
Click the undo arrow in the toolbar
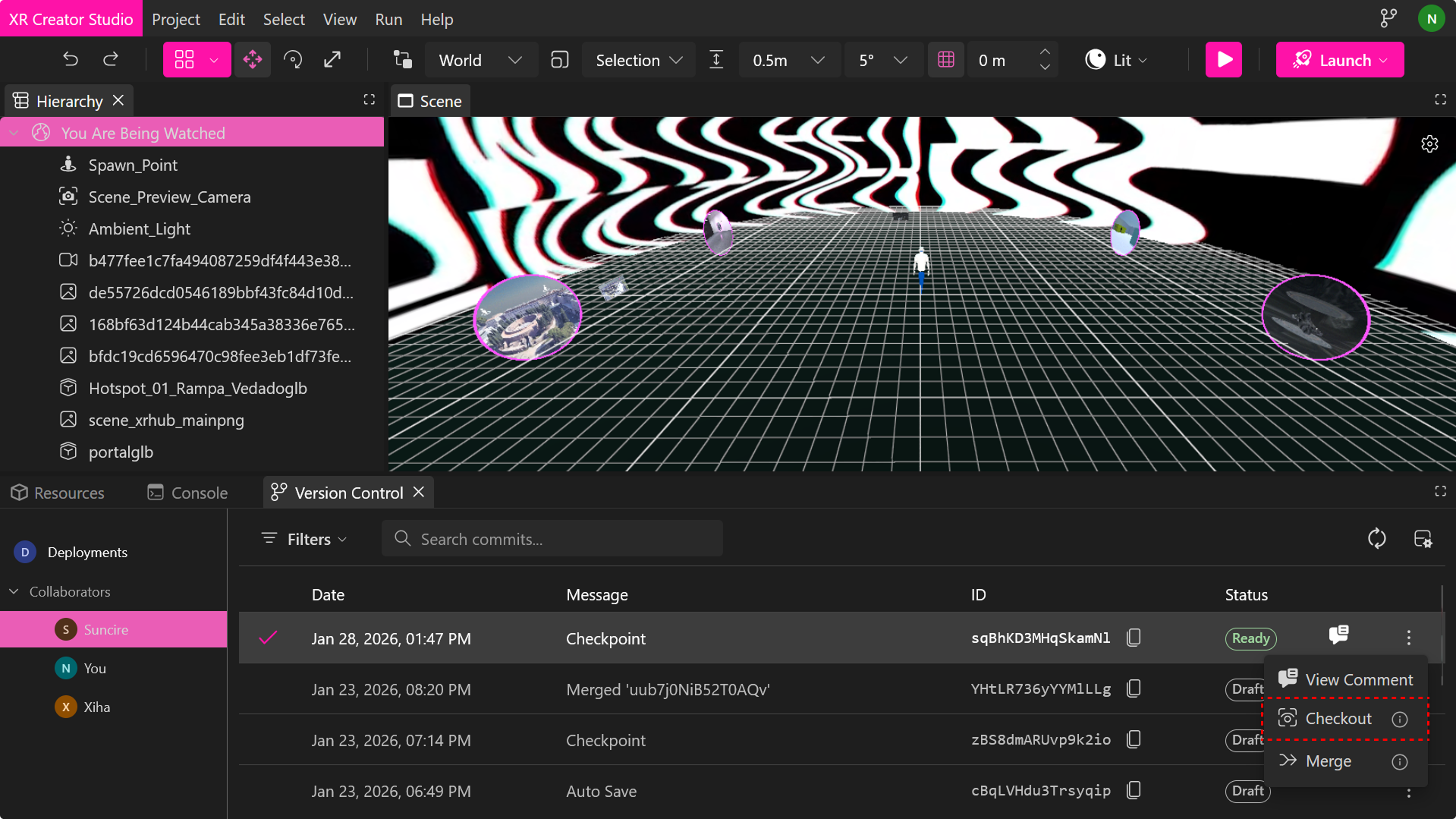71,59
